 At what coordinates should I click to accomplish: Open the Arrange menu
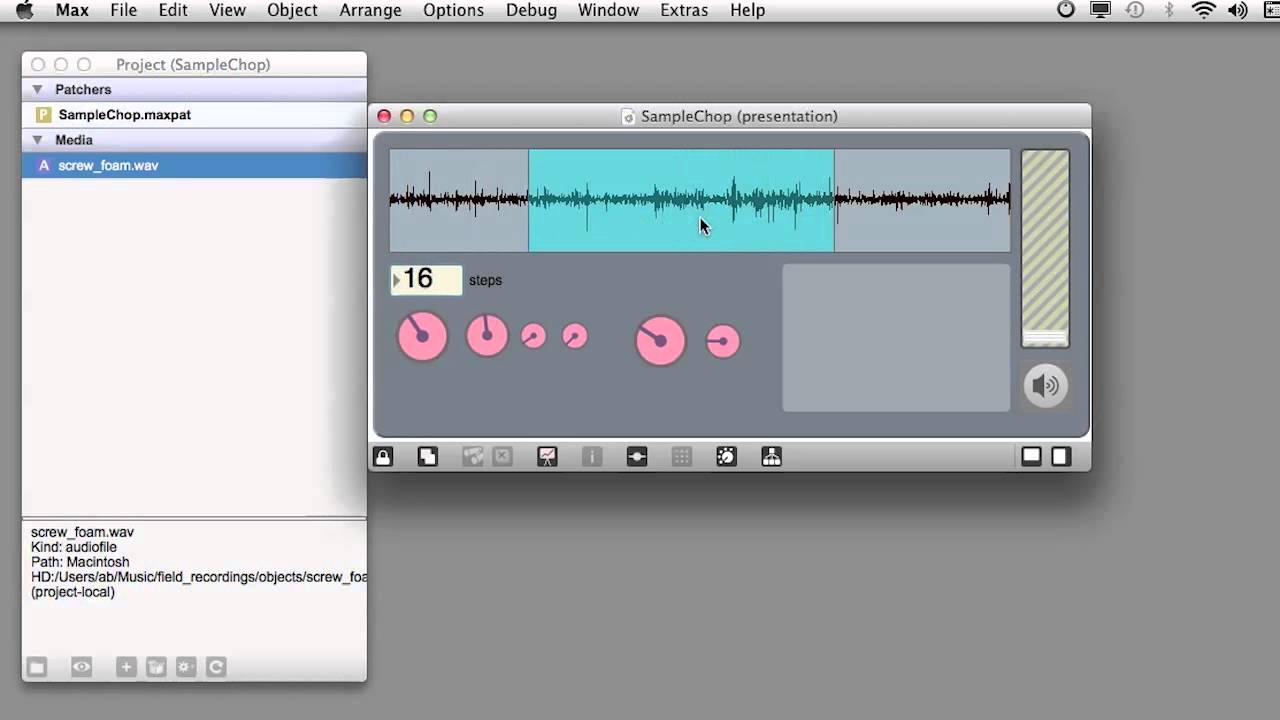point(370,10)
